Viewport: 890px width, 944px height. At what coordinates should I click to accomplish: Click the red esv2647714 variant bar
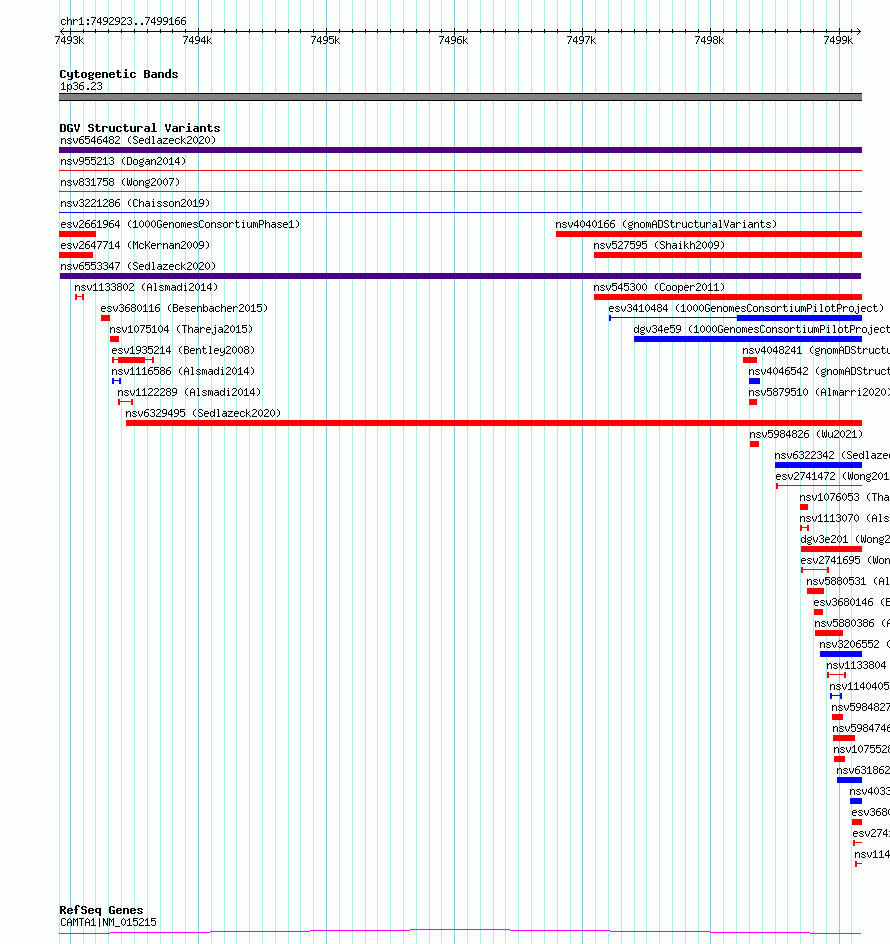pyautogui.click(x=76, y=255)
